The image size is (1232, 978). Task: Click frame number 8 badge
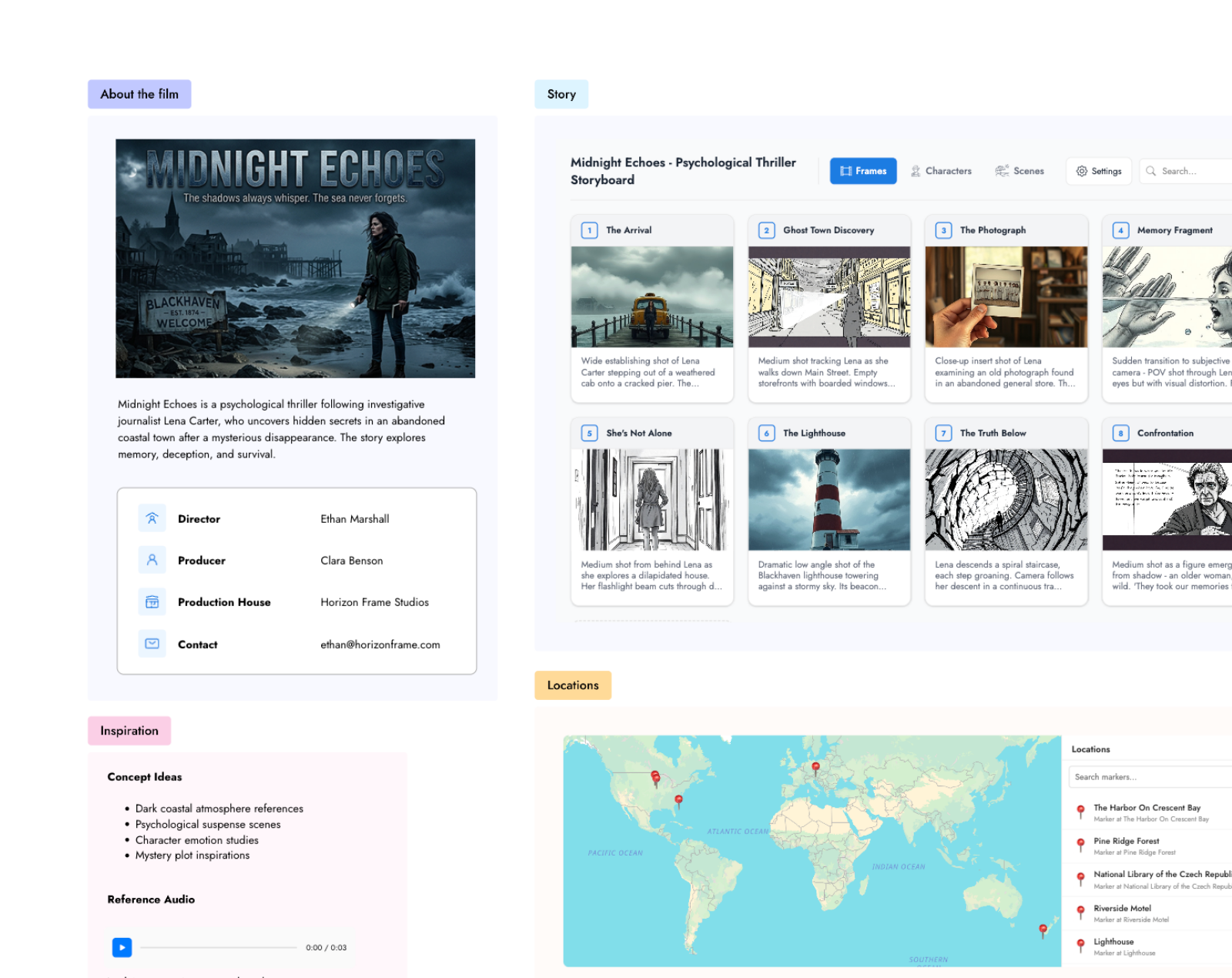1121,434
